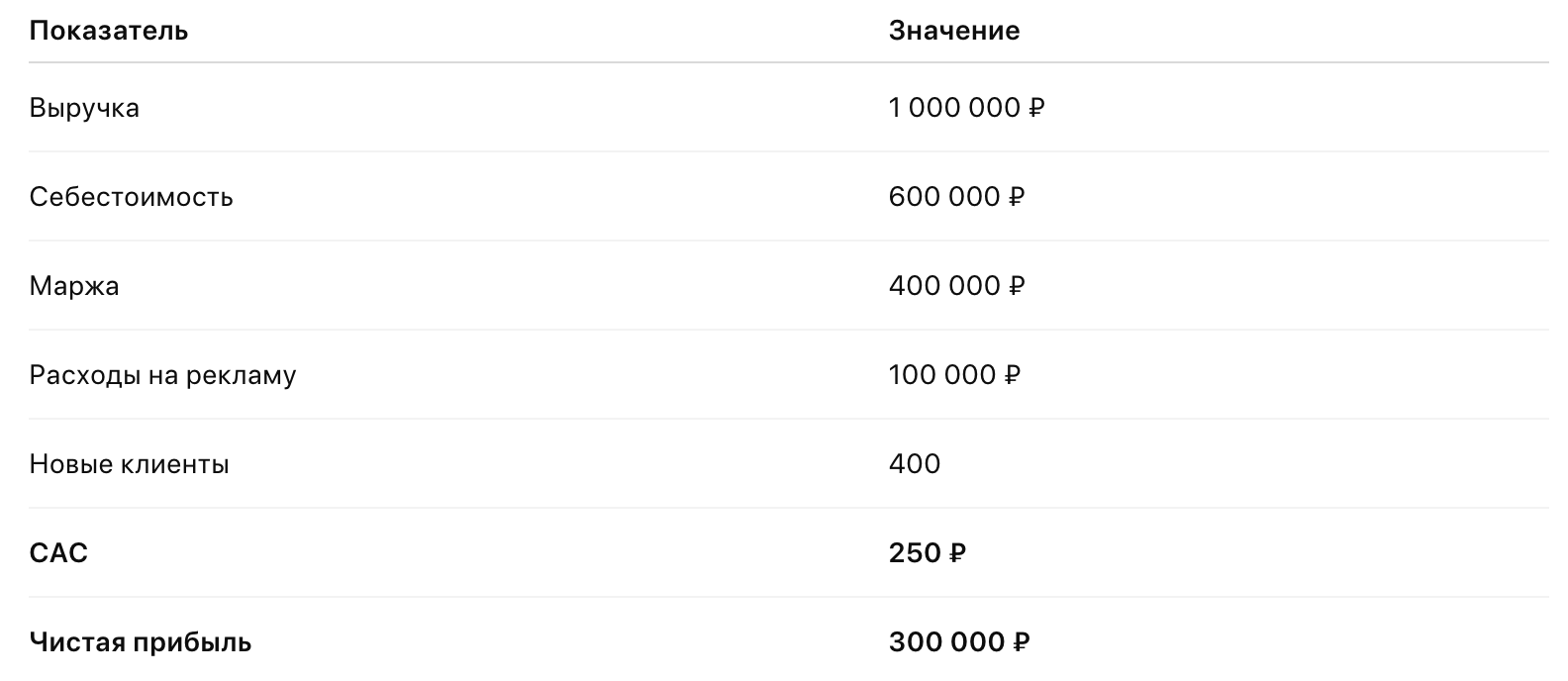Click the 400 new clients value

coord(915,464)
